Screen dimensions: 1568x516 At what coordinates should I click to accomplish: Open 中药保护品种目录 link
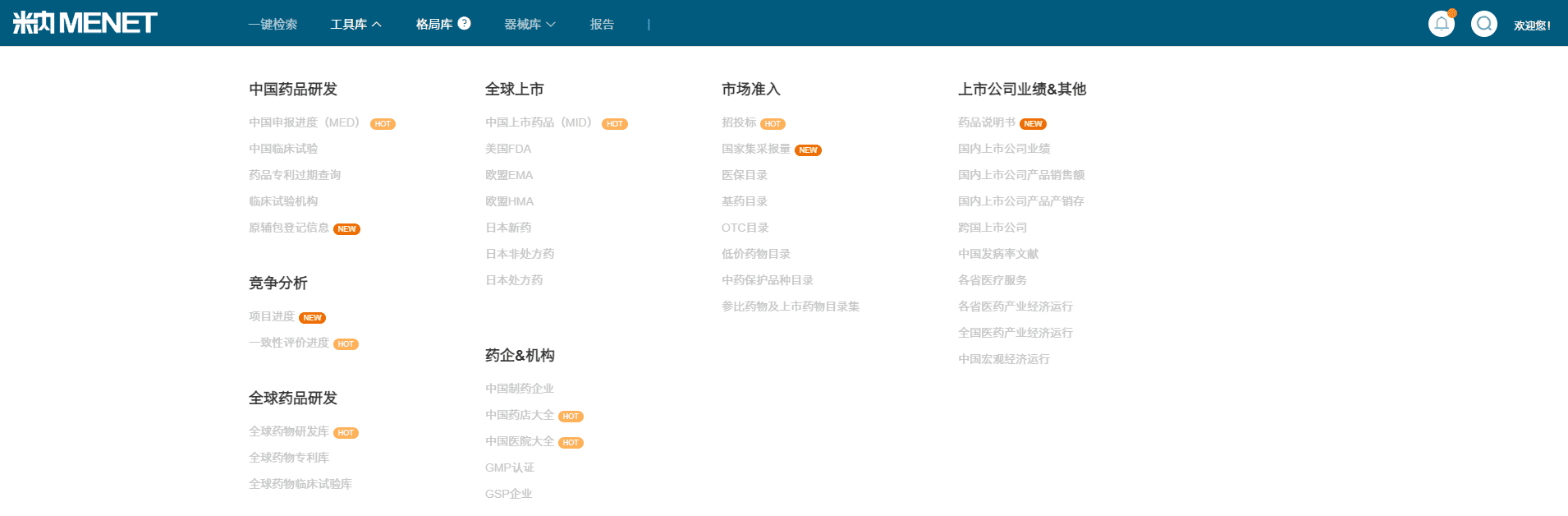[x=768, y=280]
